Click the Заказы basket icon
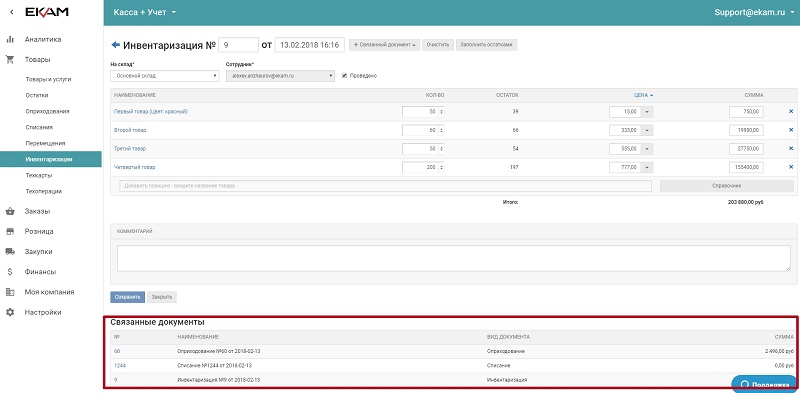The height and width of the screenshot is (393, 800). pyautogui.click(x=10, y=211)
